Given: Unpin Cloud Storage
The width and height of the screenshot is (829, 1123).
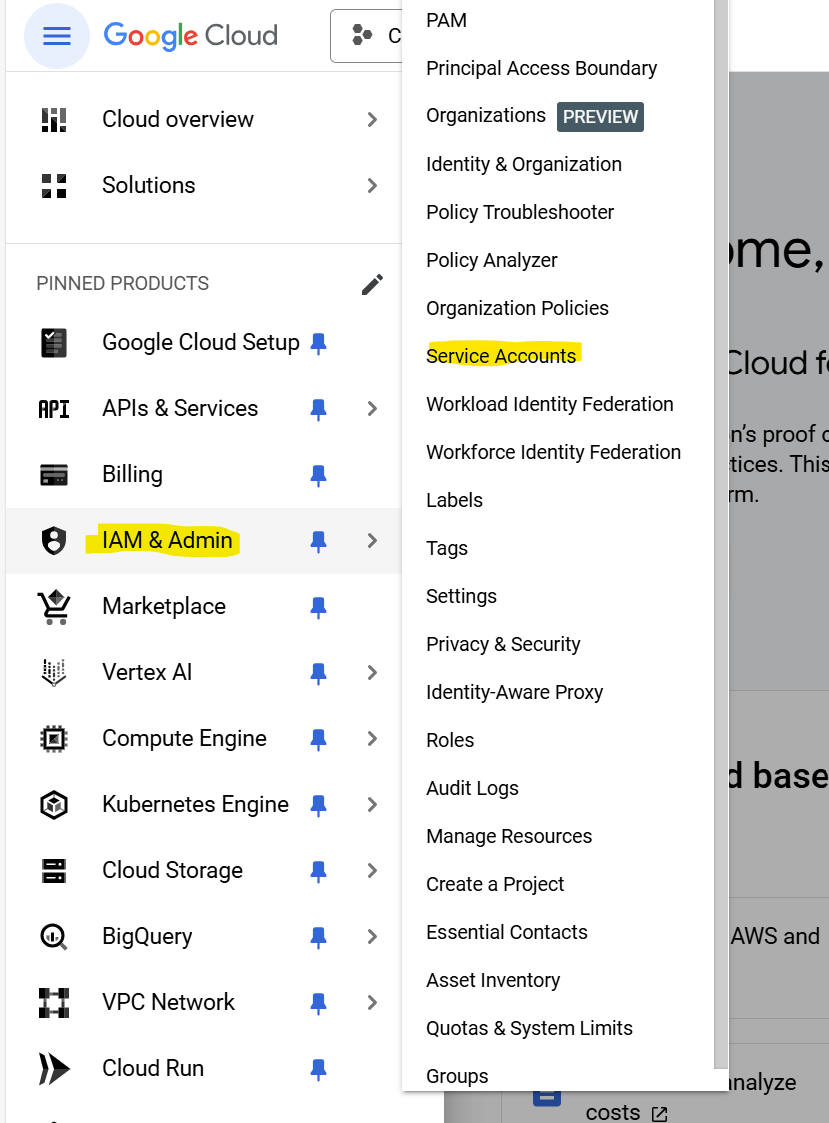Looking at the screenshot, I should coord(318,871).
